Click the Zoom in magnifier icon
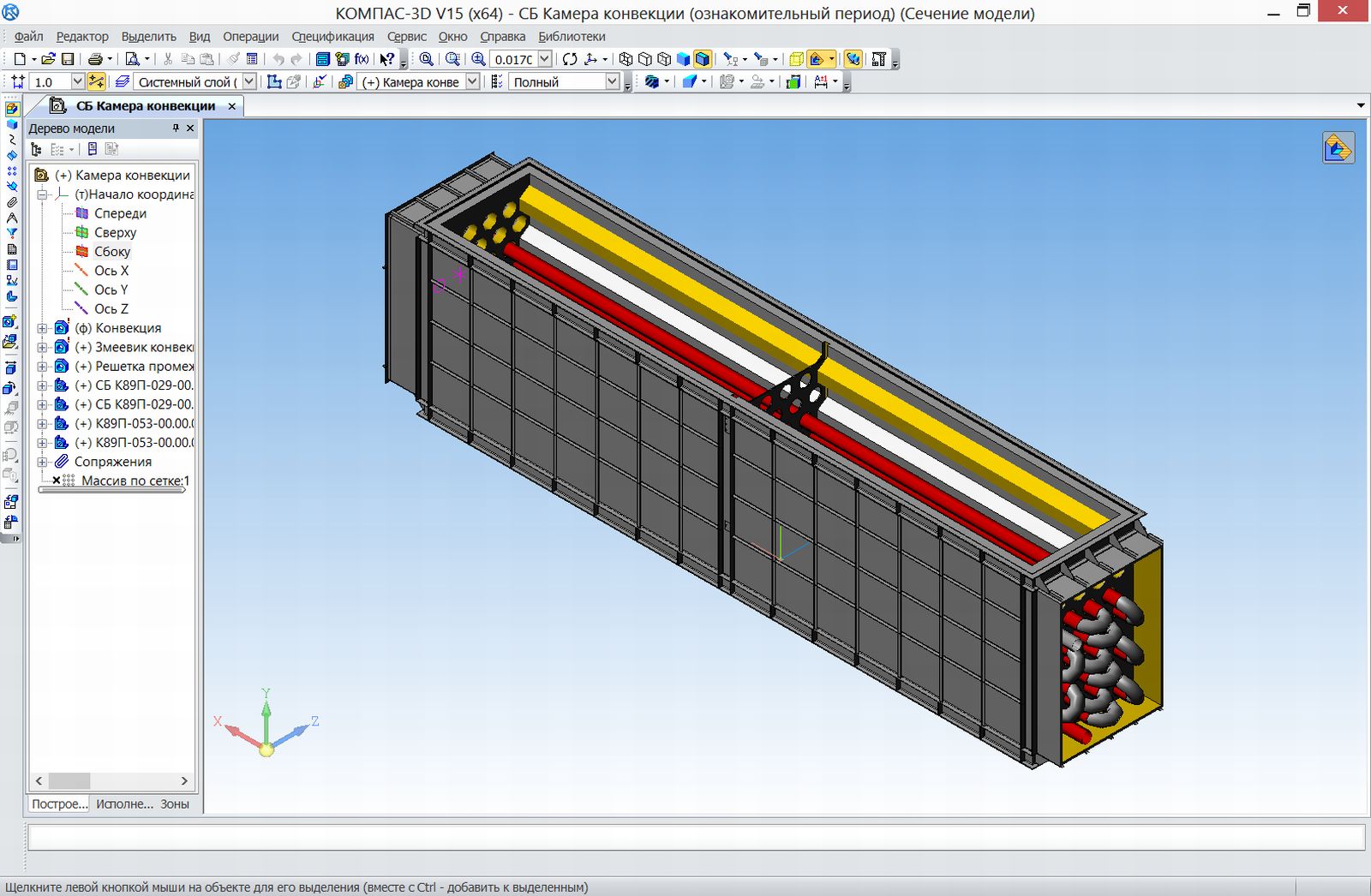1371x896 pixels. coord(478,59)
